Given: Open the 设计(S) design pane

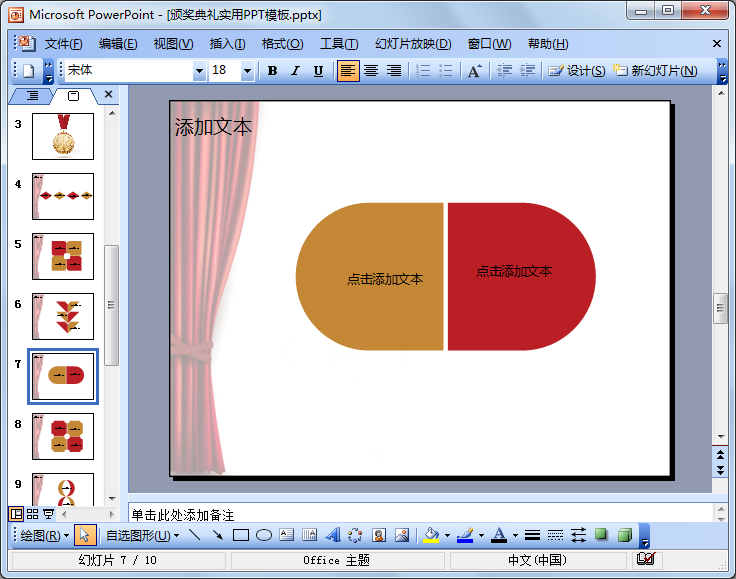Looking at the screenshot, I should [577, 71].
